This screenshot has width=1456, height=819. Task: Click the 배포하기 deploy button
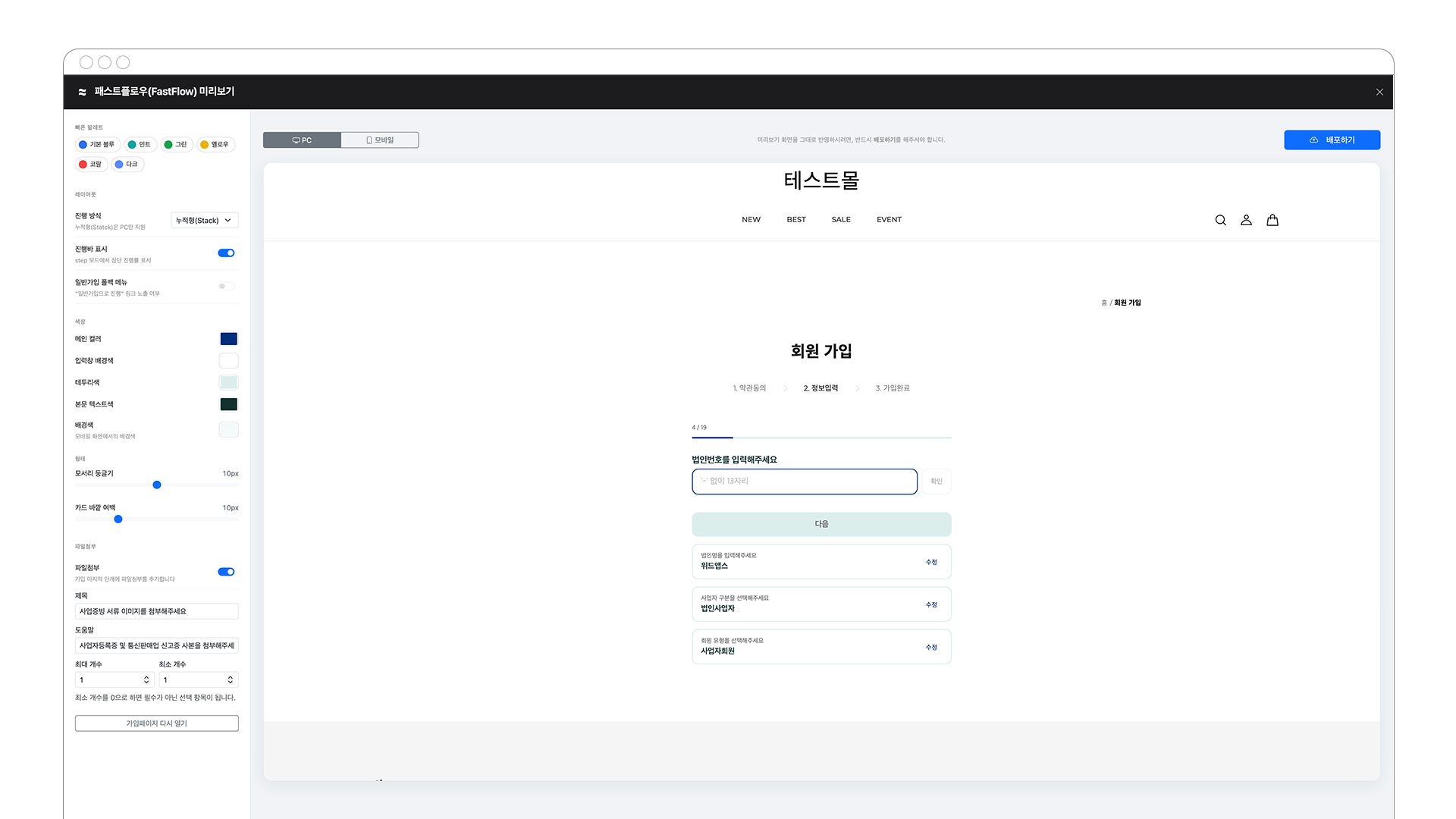pyautogui.click(x=1332, y=140)
